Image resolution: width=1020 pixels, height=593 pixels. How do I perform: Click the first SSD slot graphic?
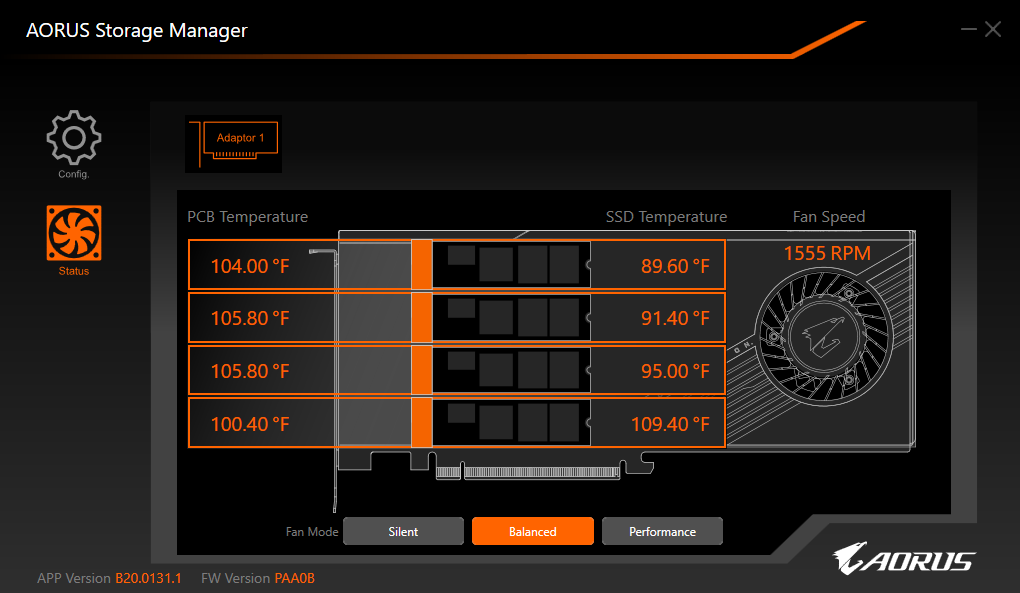(510, 265)
